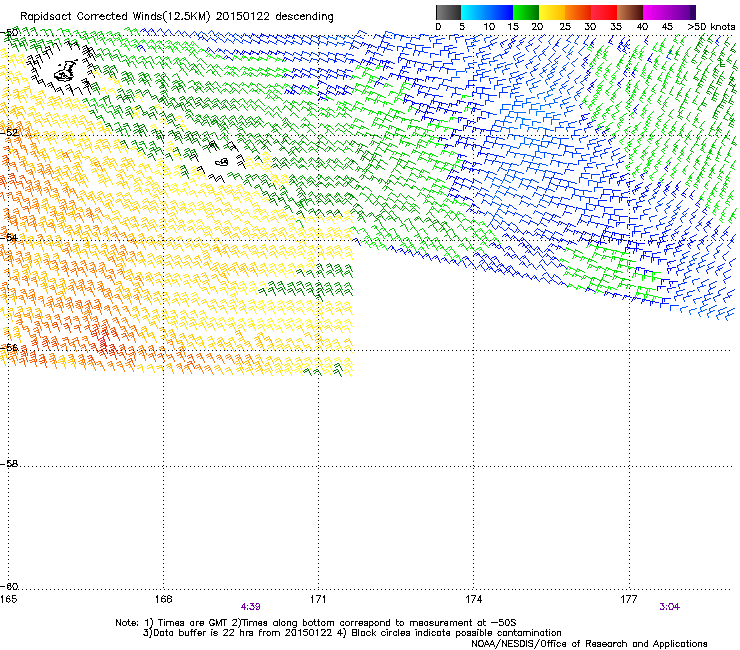Click the yellow 20-25 knots legend swatch
Viewport: 740px width, 650px height.
tap(552, 12)
